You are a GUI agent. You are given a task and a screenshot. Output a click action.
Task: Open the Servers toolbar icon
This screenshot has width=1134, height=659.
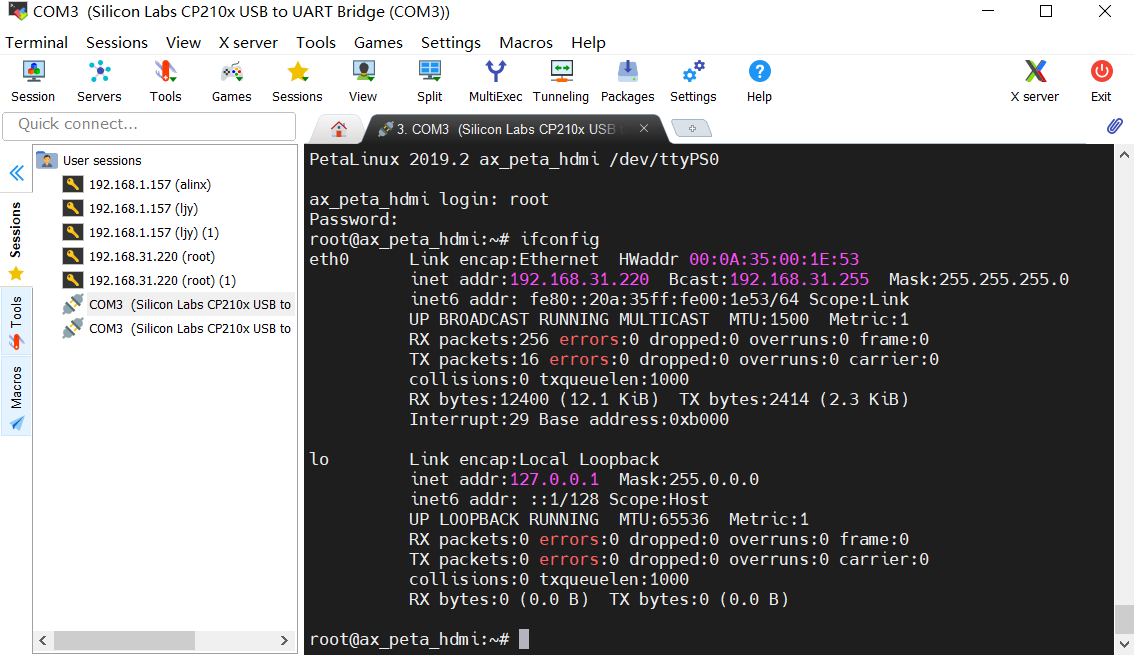tap(98, 80)
